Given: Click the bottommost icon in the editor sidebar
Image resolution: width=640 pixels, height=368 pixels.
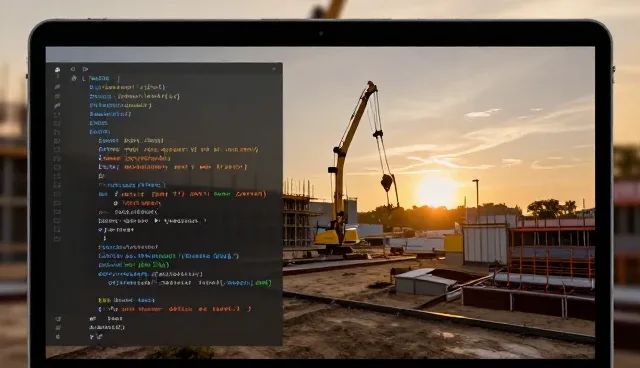Looking at the screenshot, I should pyautogui.click(x=58, y=337).
